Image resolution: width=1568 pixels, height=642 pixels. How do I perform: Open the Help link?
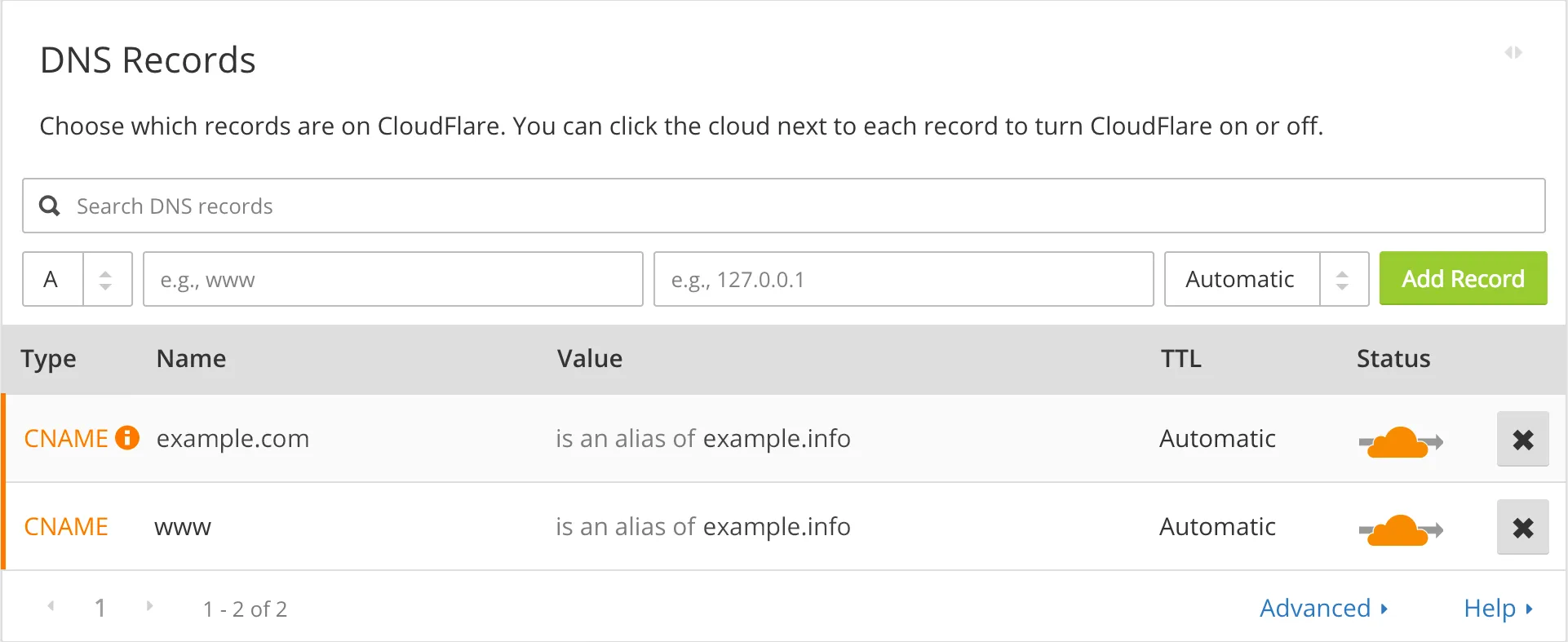pyautogui.click(x=1498, y=609)
